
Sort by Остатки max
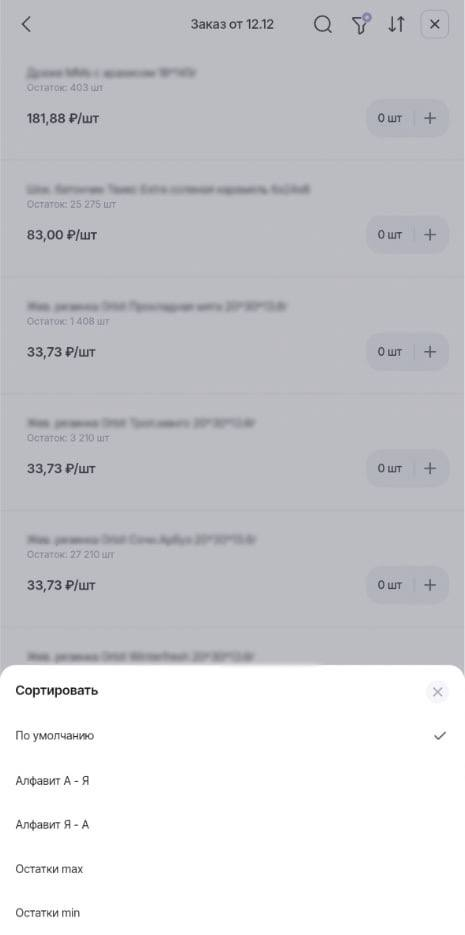[x=232, y=869]
